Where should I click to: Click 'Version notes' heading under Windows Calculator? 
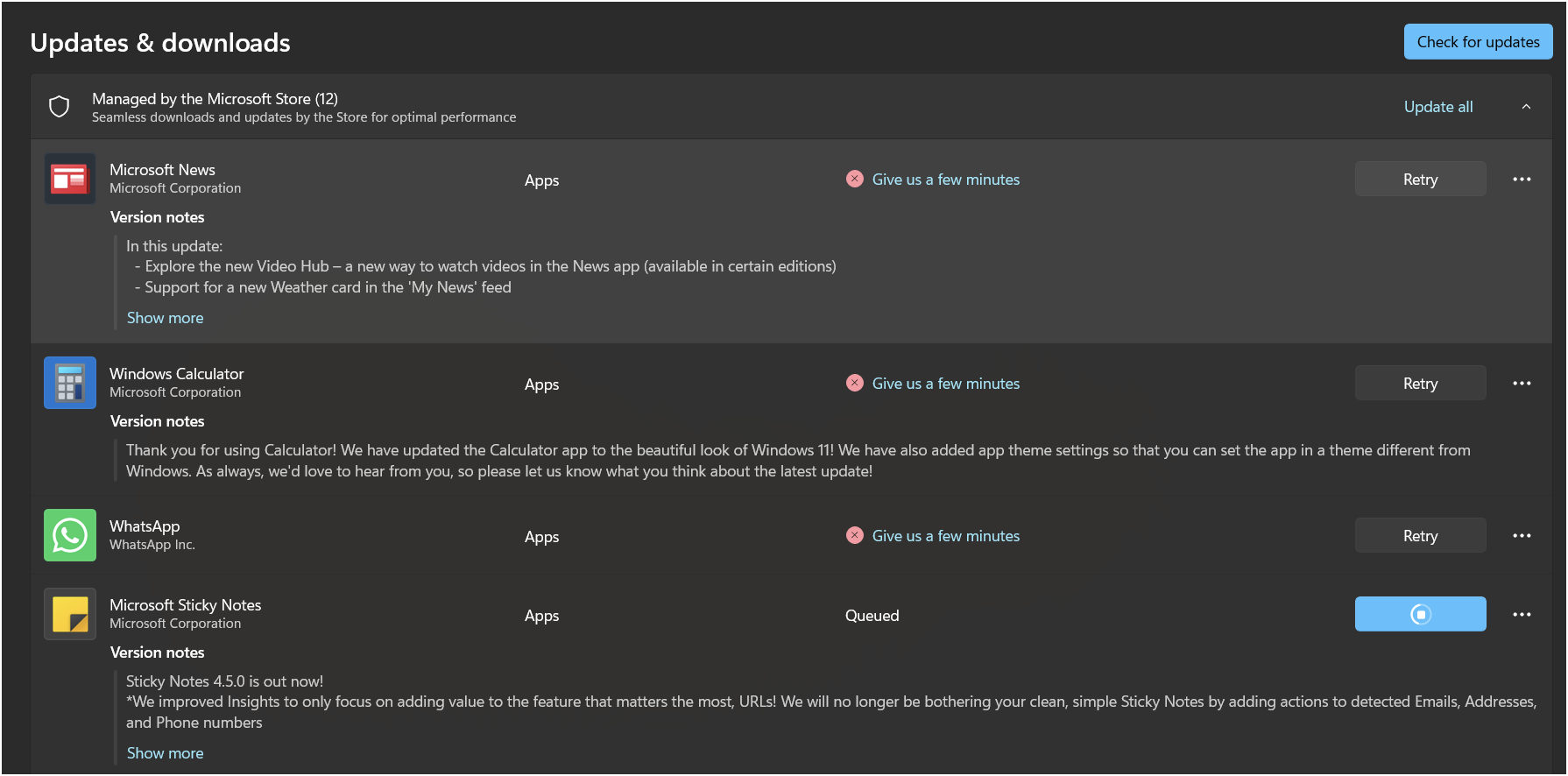tap(157, 421)
